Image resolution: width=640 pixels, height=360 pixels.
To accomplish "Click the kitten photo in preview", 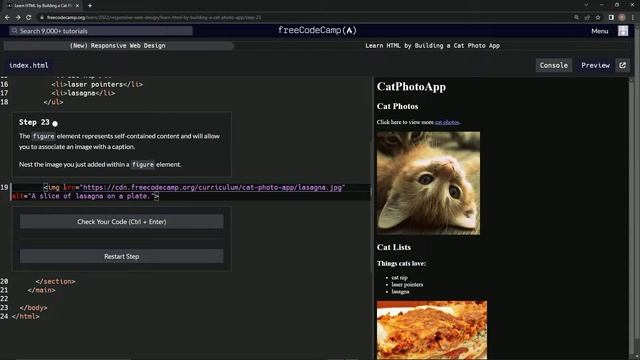I will (429, 183).
